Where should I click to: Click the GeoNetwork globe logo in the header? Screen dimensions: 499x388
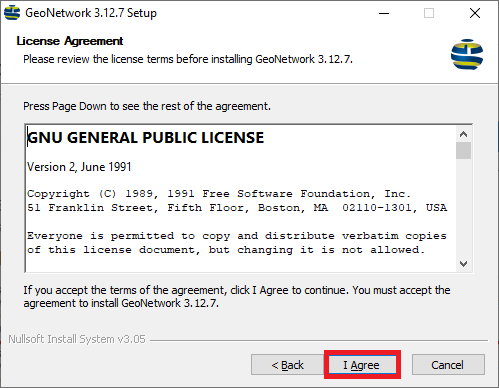coord(467,54)
